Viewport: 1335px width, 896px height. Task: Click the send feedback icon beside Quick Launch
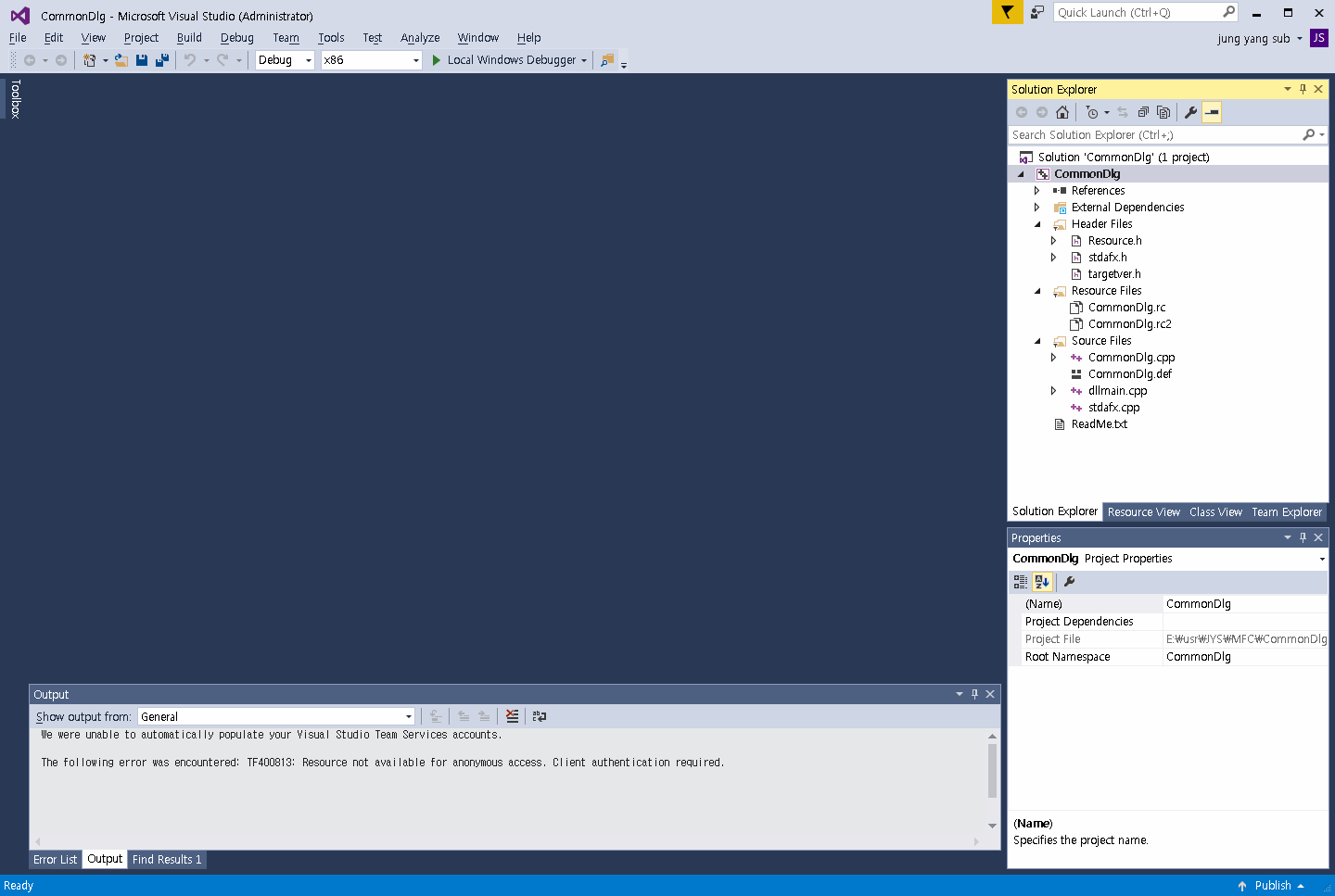[x=1037, y=12]
